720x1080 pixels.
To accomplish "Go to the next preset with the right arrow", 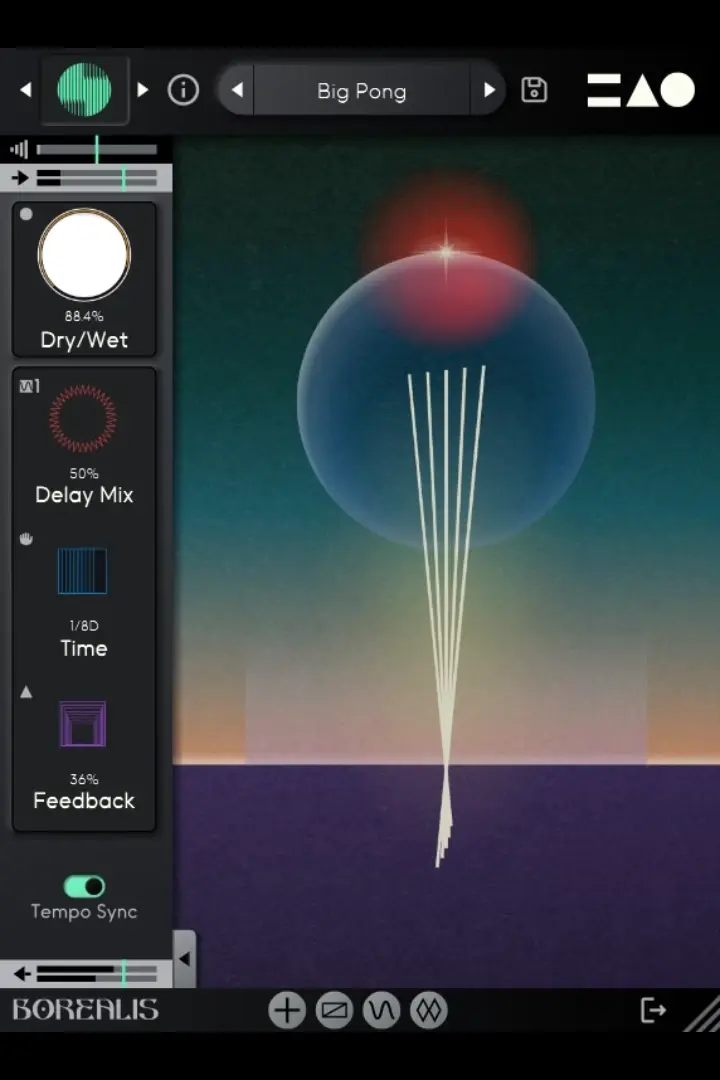I will point(489,90).
